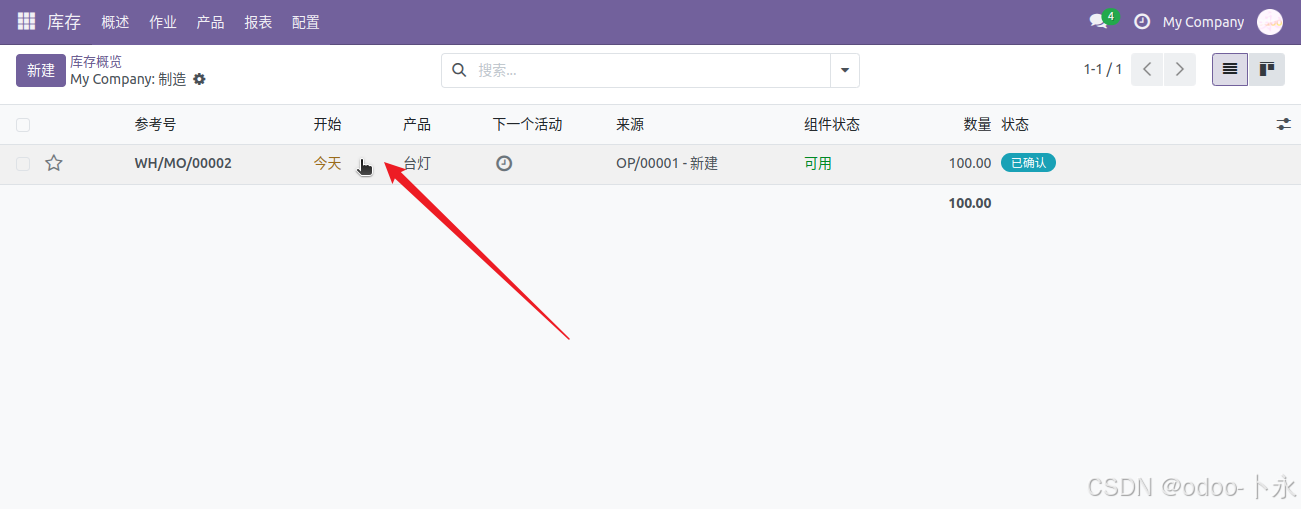Click the user avatar in top bar
The image size is (1301, 509).
coord(1270,22)
